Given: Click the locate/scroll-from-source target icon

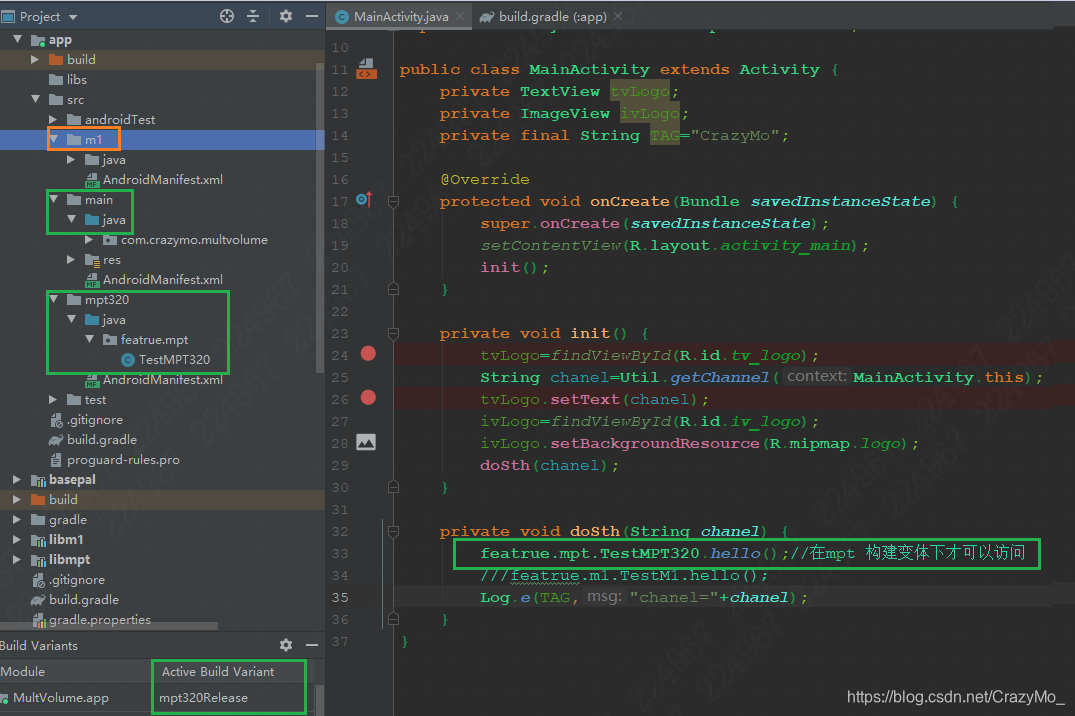Looking at the screenshot, I should click(x=227, y=16).
